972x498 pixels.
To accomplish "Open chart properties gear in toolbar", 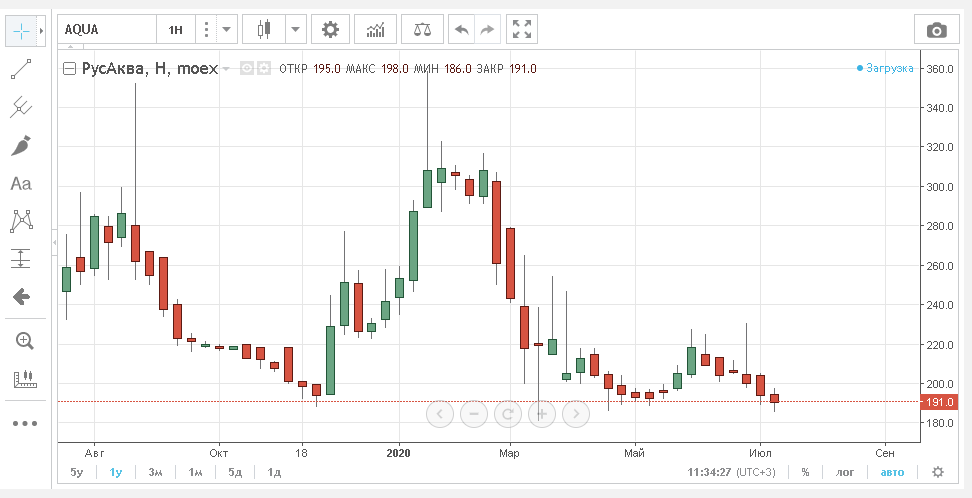I will tap(330, 29).
